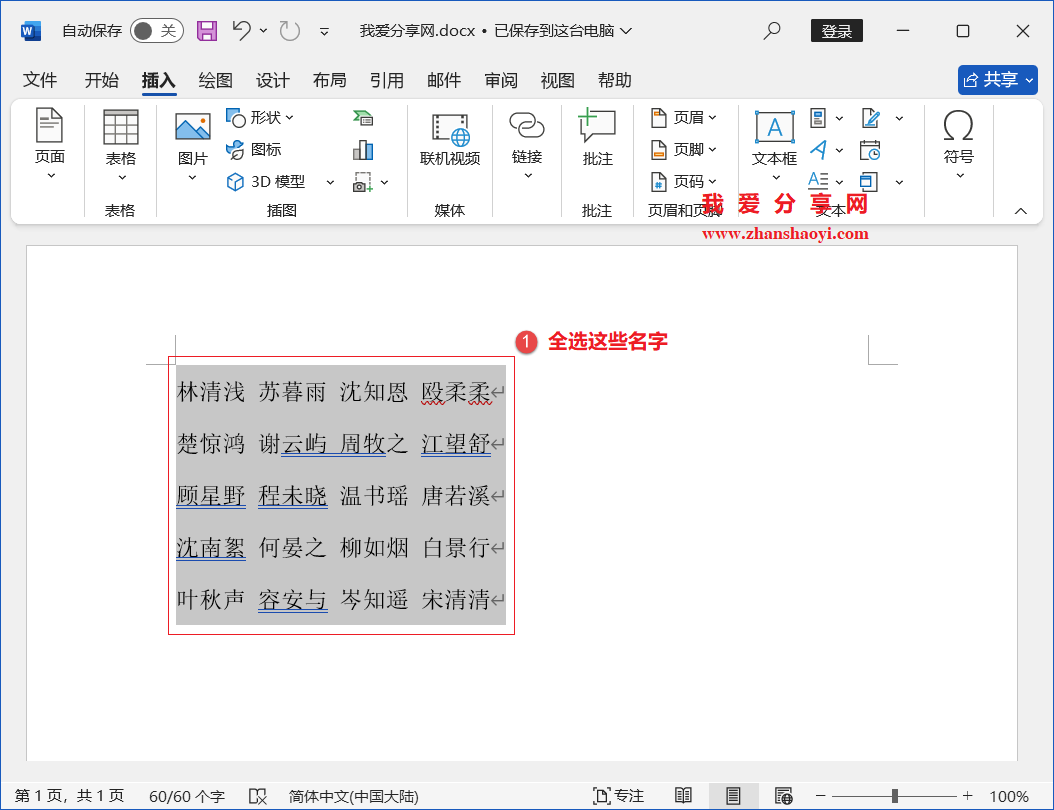This screenshot has width=1054, height=810.
Task: Click the Date and Time icon
Action: (x=870, y=149)
